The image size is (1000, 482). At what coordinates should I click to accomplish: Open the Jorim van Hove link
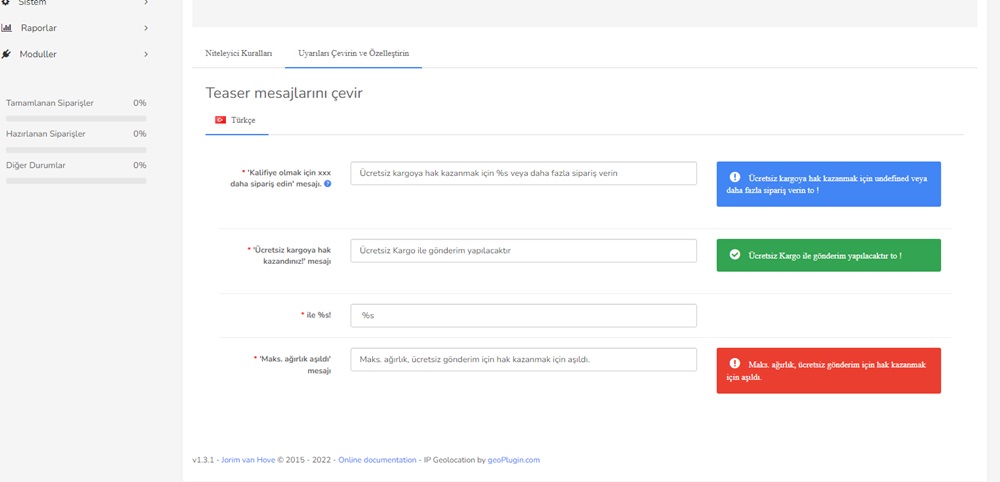(x=248, y=460)
